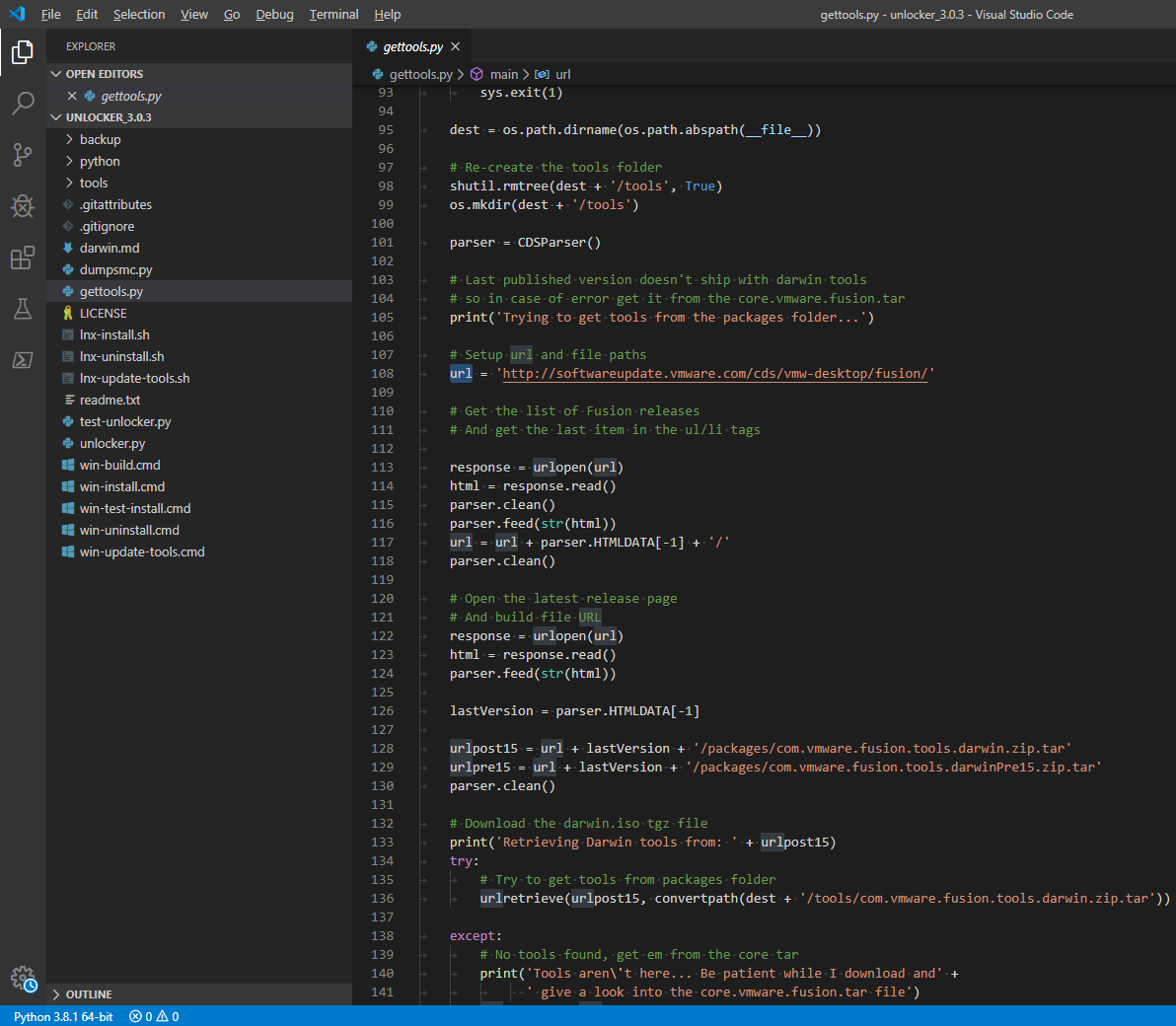The image size is (1176, 1026).
Task: Click the errors count icon in status bar
Action: click(x=136, y=1016)
